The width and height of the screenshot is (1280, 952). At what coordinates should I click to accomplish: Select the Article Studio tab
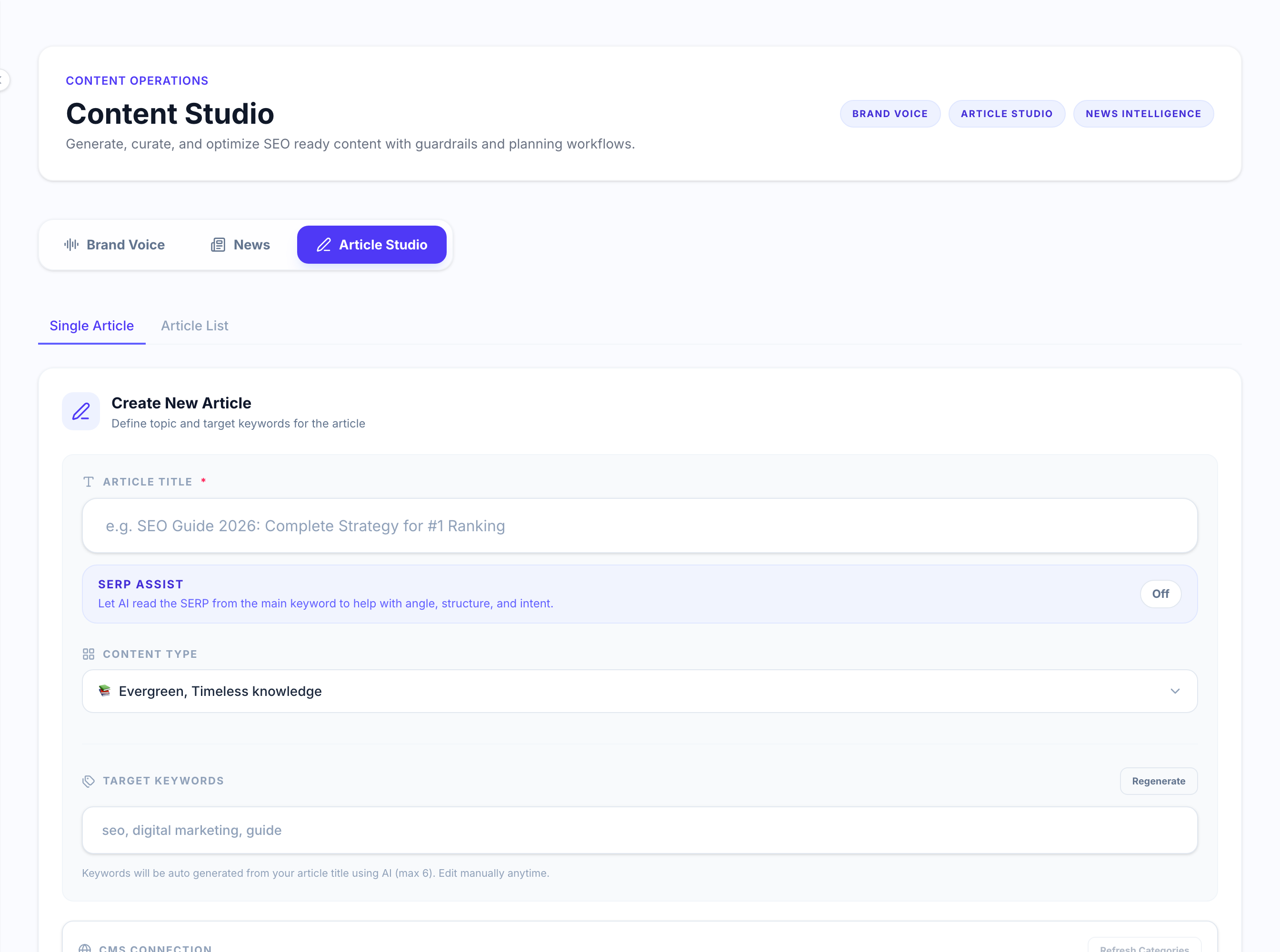[372, 245]
